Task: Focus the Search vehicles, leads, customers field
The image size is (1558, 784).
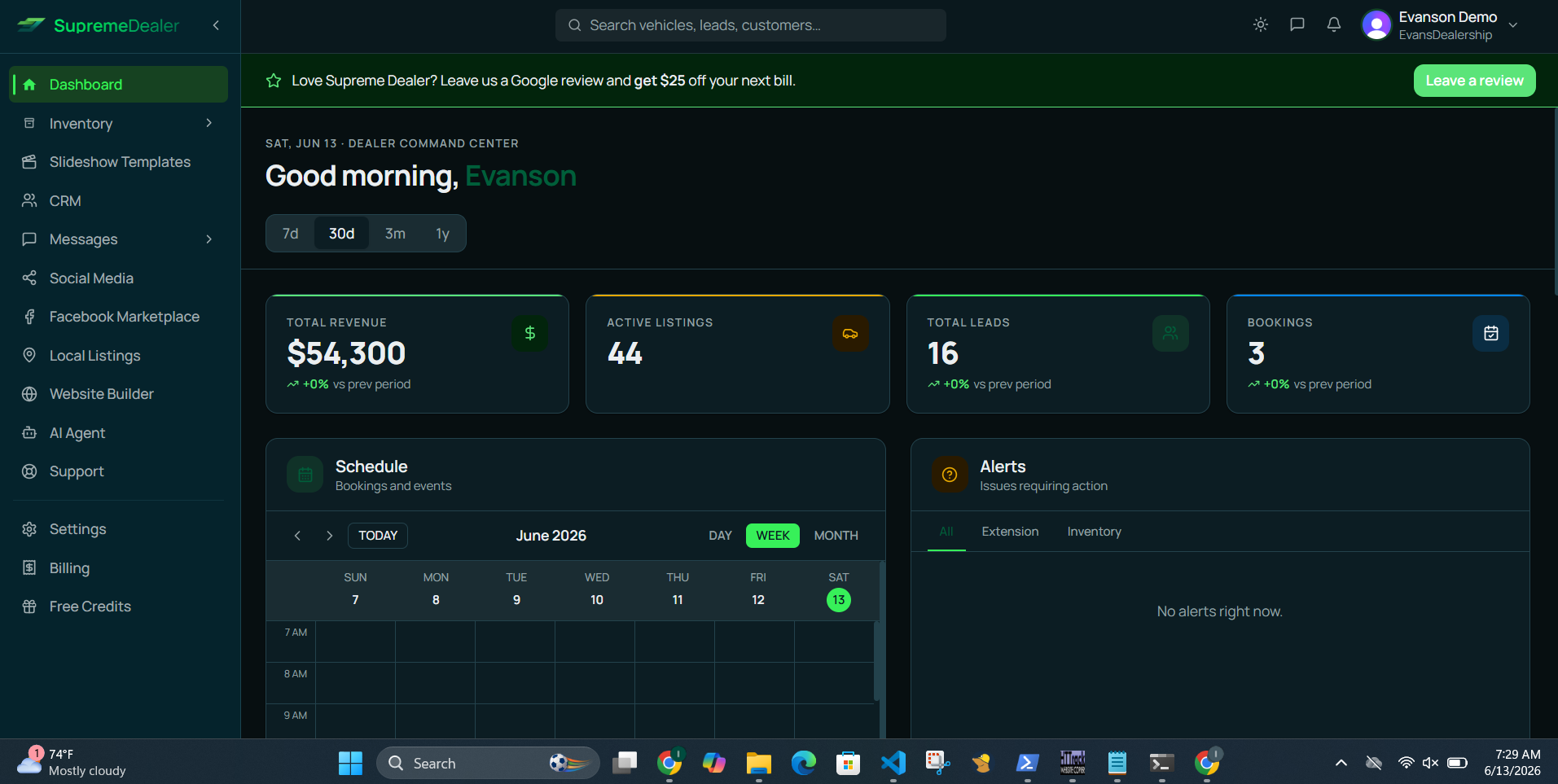Action: coord(751,25)
